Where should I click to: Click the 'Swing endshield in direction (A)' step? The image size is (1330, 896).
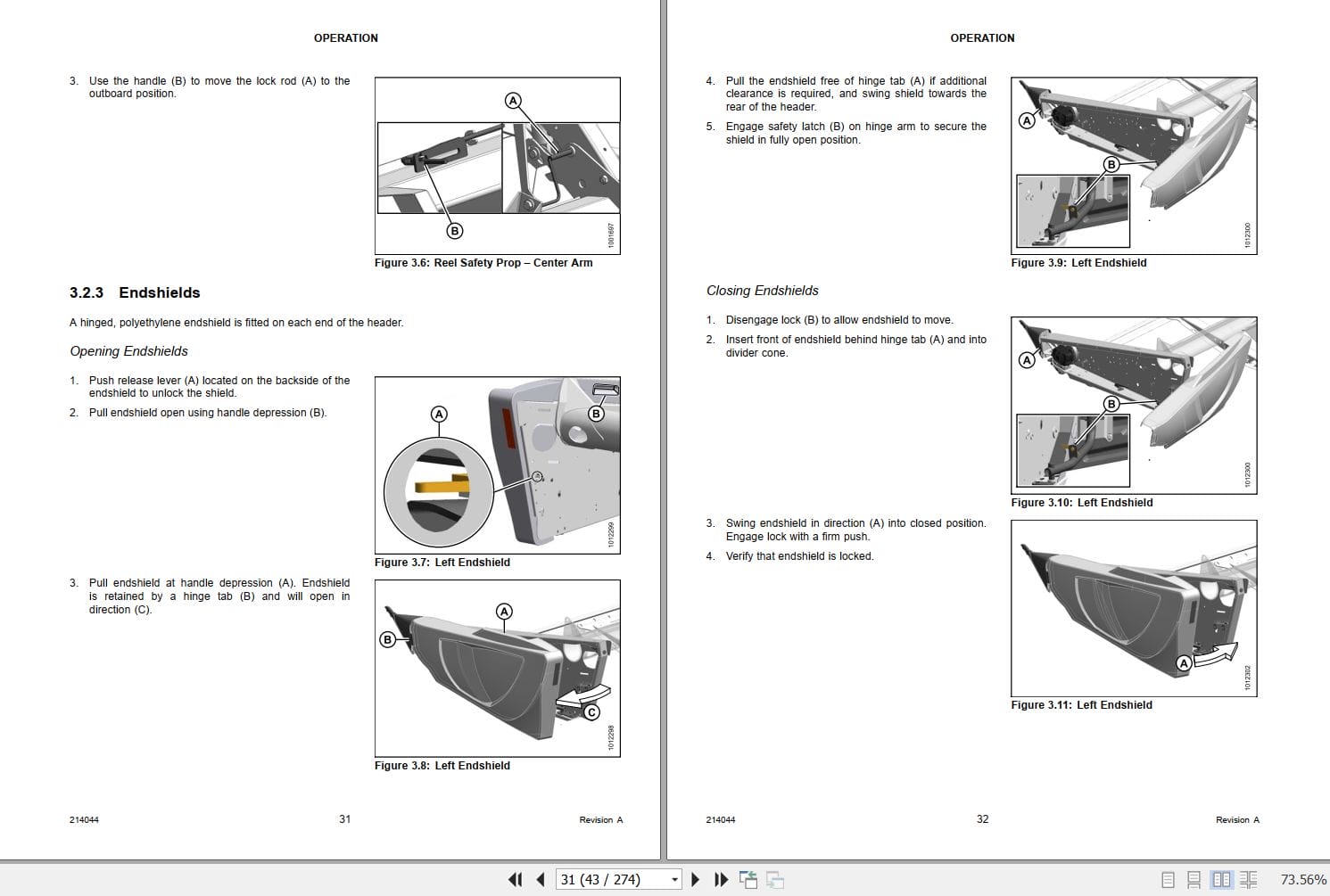(x=855, y=530)
